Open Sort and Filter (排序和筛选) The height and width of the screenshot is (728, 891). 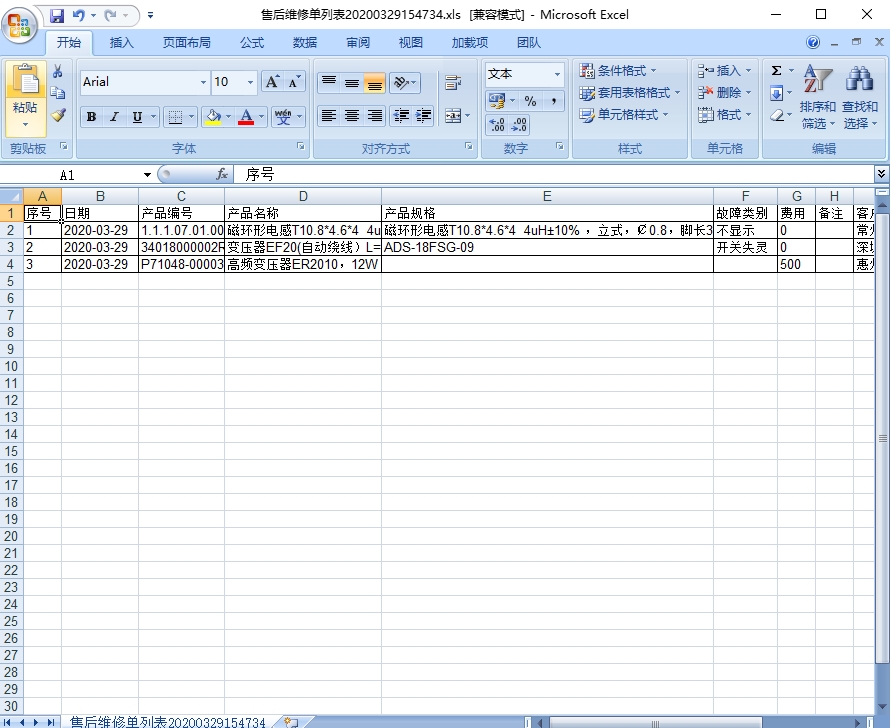pos(818,98)
